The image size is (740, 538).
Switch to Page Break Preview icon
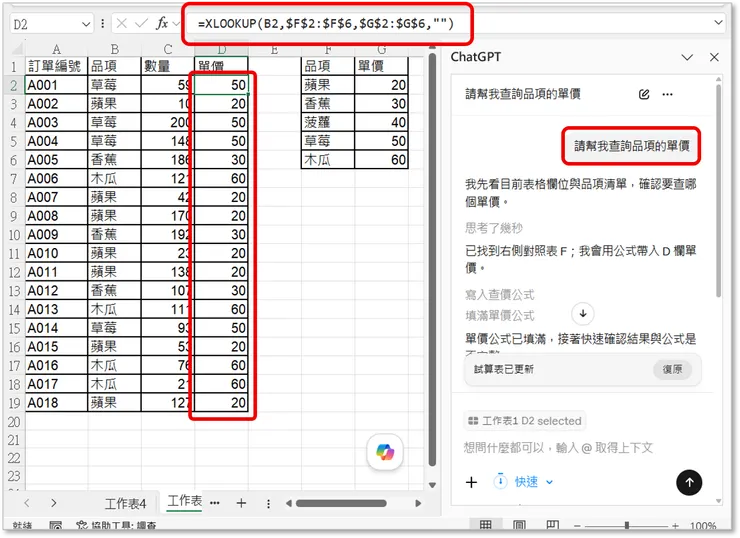coord(553,525)
